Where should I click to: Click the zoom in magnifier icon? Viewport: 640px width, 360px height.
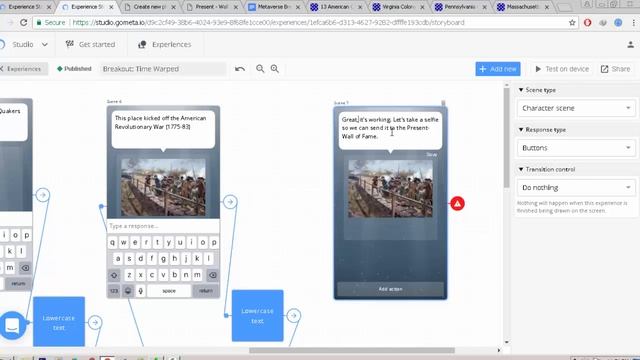pyautogui.click(x=275, y=69)
